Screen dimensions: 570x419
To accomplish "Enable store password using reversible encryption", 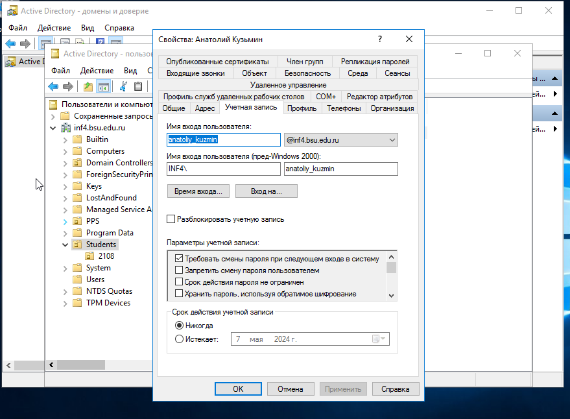I will pos(178,293).
